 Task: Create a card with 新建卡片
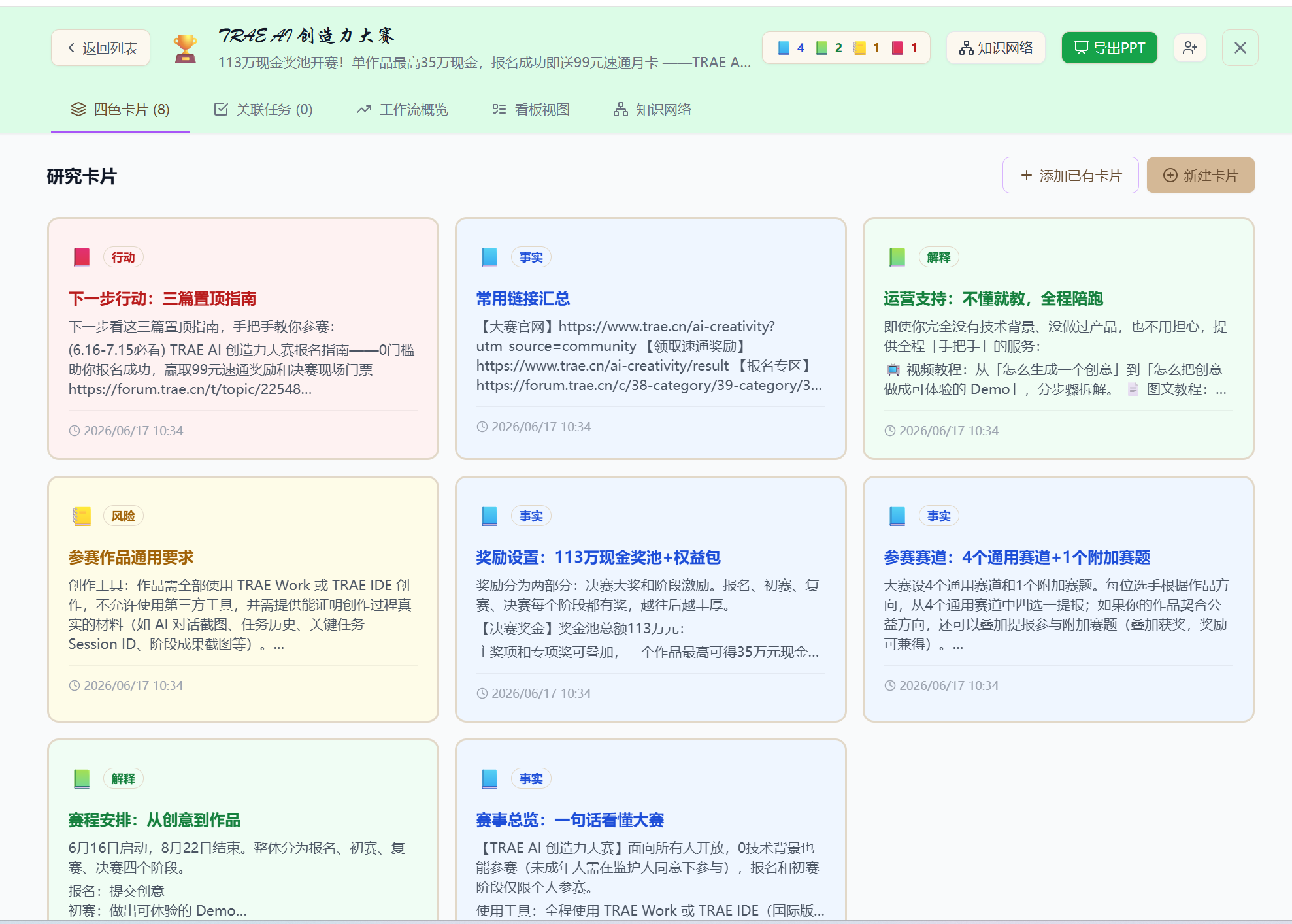1201,175
